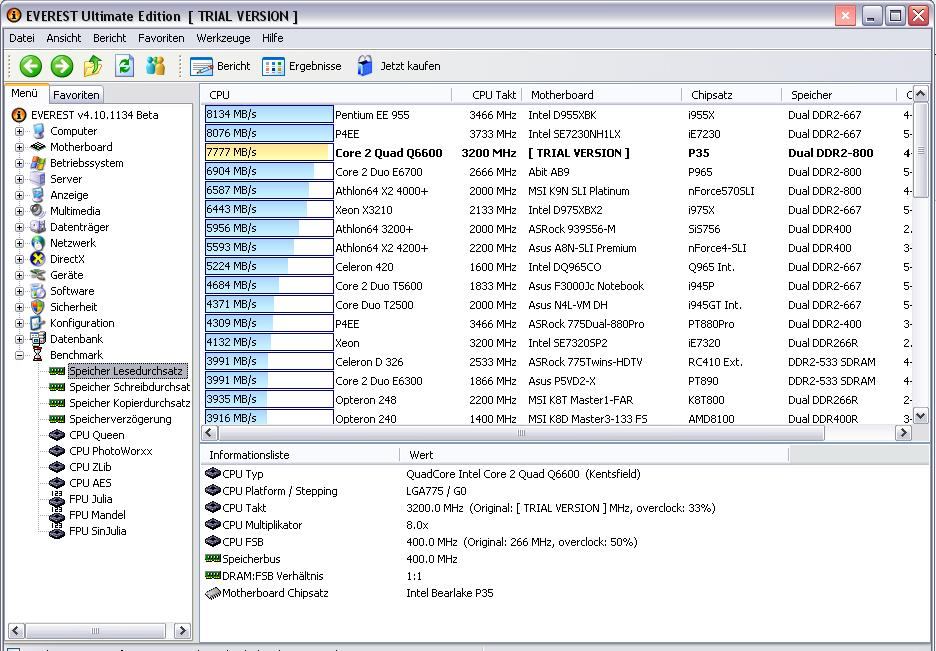The width and height of the screenshot is (936, 651).
Task: Open the Bericht report toolbar button
Action: tap(220, 66)
